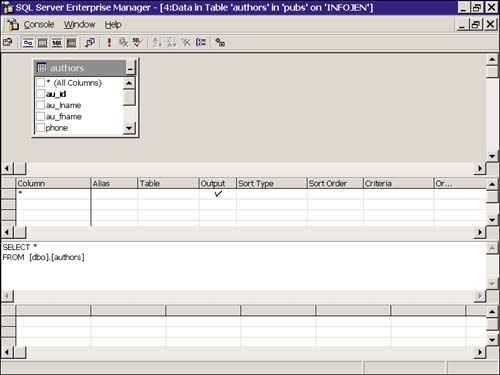This screenshot has width=500, height=375.
Task: Click the Remove Filter icon
Action: click(186, 42)
